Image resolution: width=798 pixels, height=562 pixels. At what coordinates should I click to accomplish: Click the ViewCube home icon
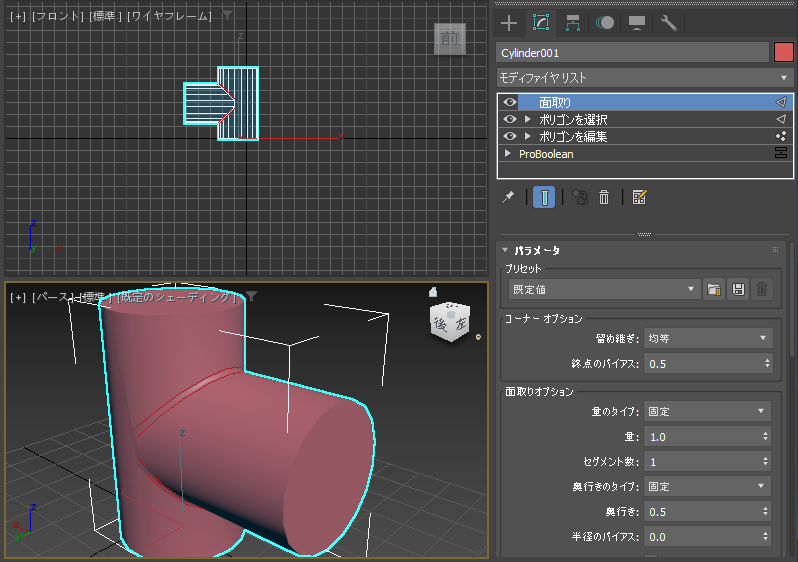pos(433,292)
